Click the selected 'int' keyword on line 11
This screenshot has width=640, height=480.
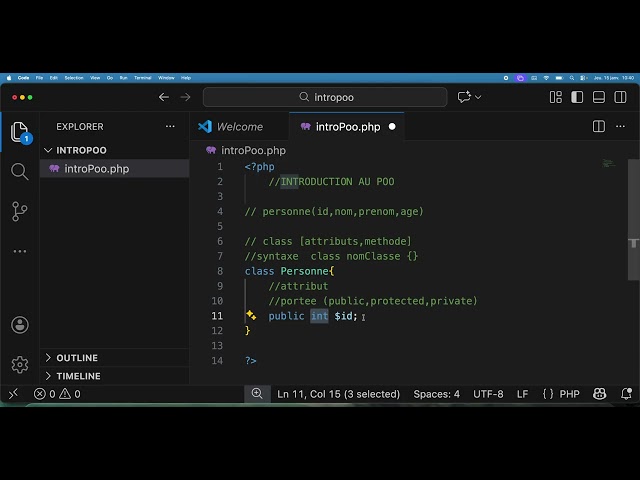(x=319, y=316)
